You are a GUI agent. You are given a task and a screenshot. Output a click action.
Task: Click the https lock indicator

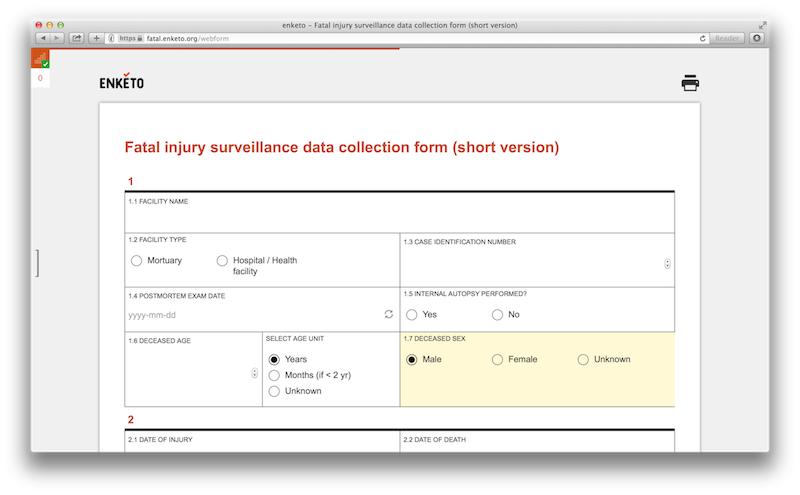(130, 38)
